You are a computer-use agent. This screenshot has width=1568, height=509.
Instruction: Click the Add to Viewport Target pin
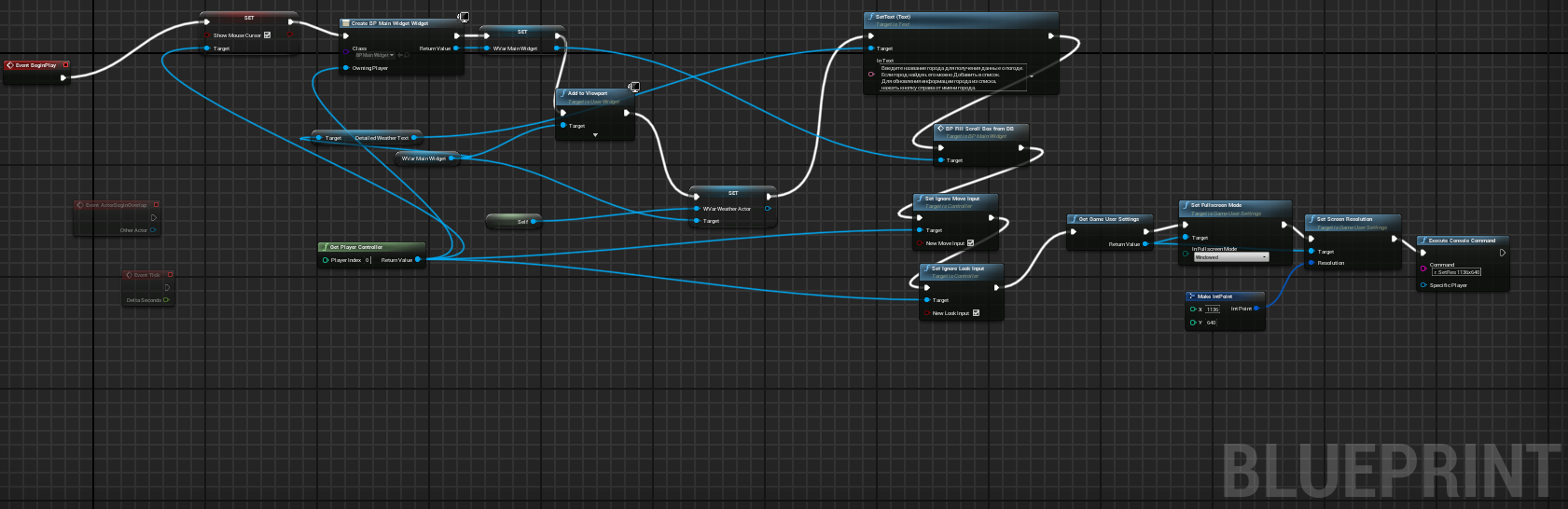pos(563,125)
